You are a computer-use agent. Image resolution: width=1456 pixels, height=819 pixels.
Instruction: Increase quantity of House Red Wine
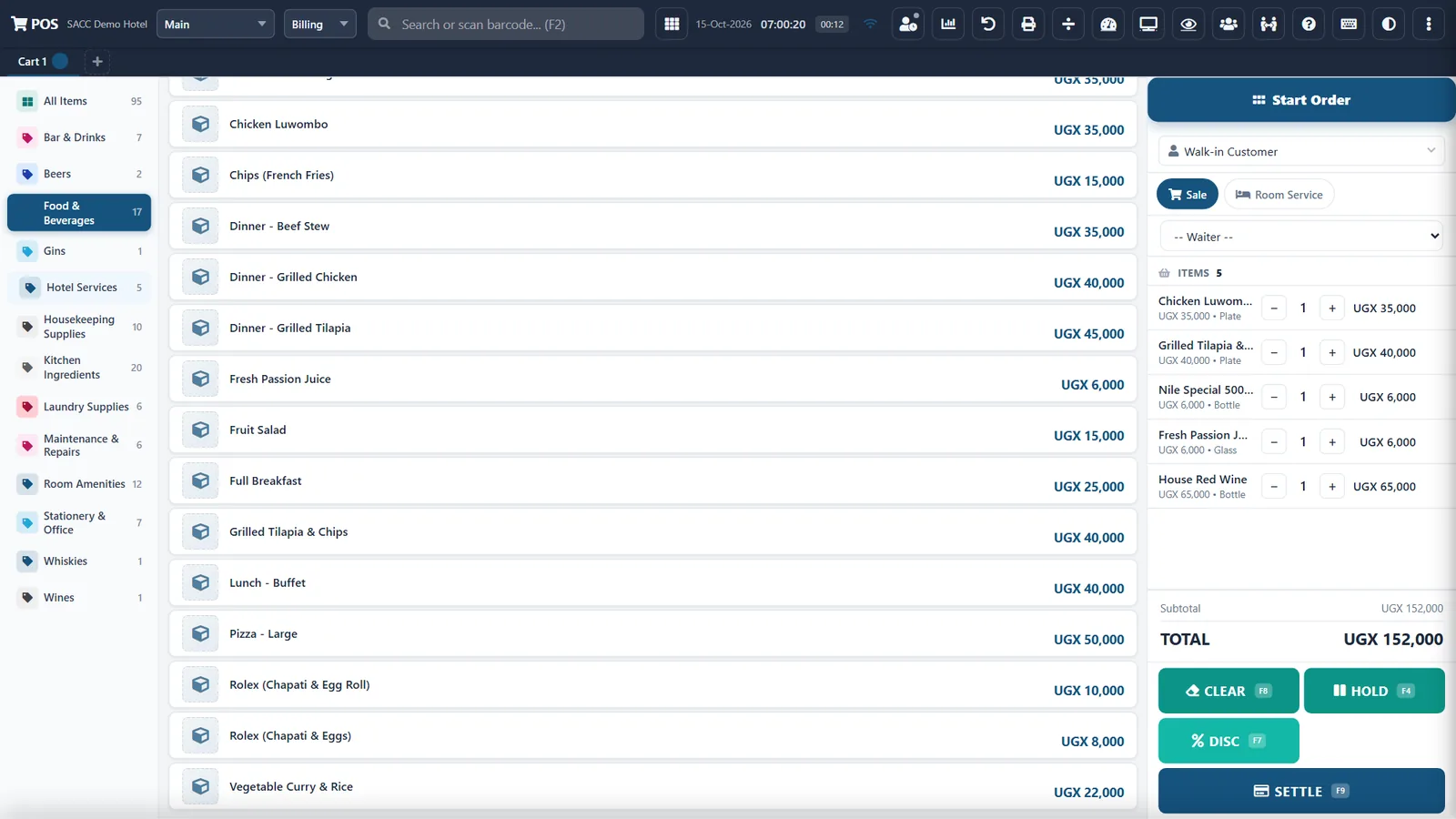tap(1332, 487)
